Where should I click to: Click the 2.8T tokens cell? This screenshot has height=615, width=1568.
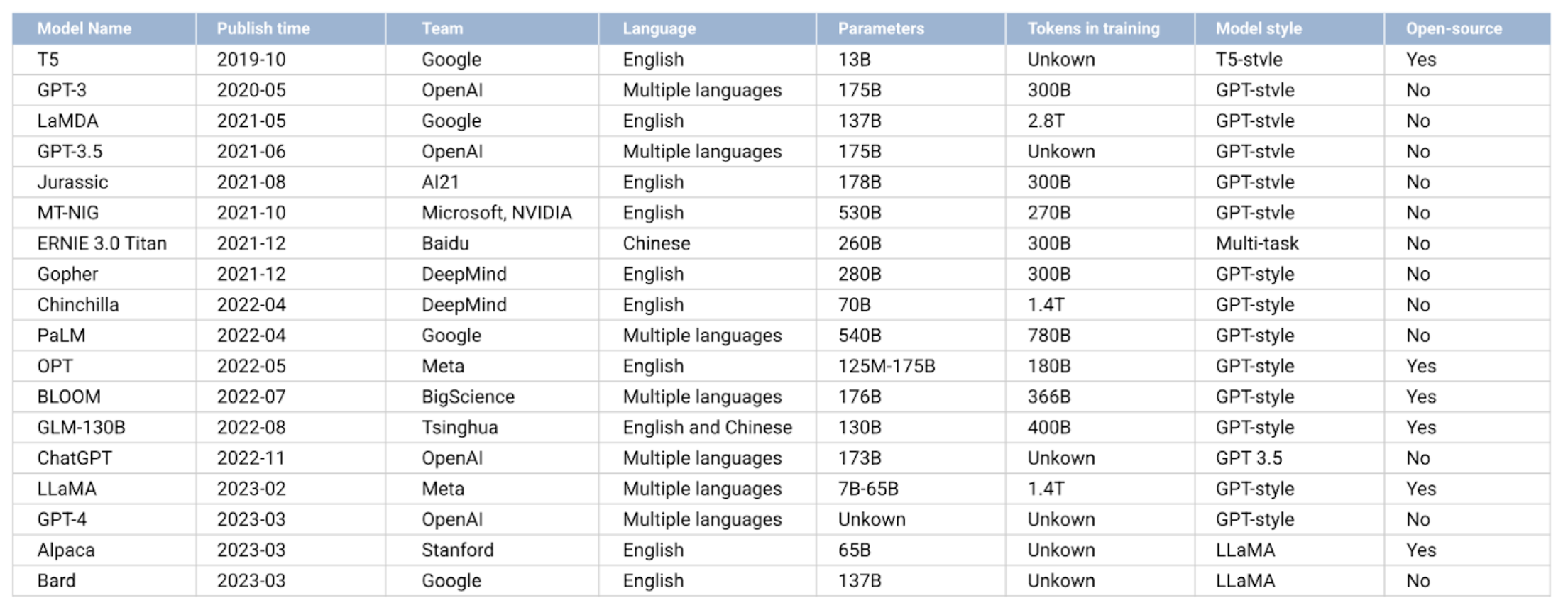[x=1100, y=121]
